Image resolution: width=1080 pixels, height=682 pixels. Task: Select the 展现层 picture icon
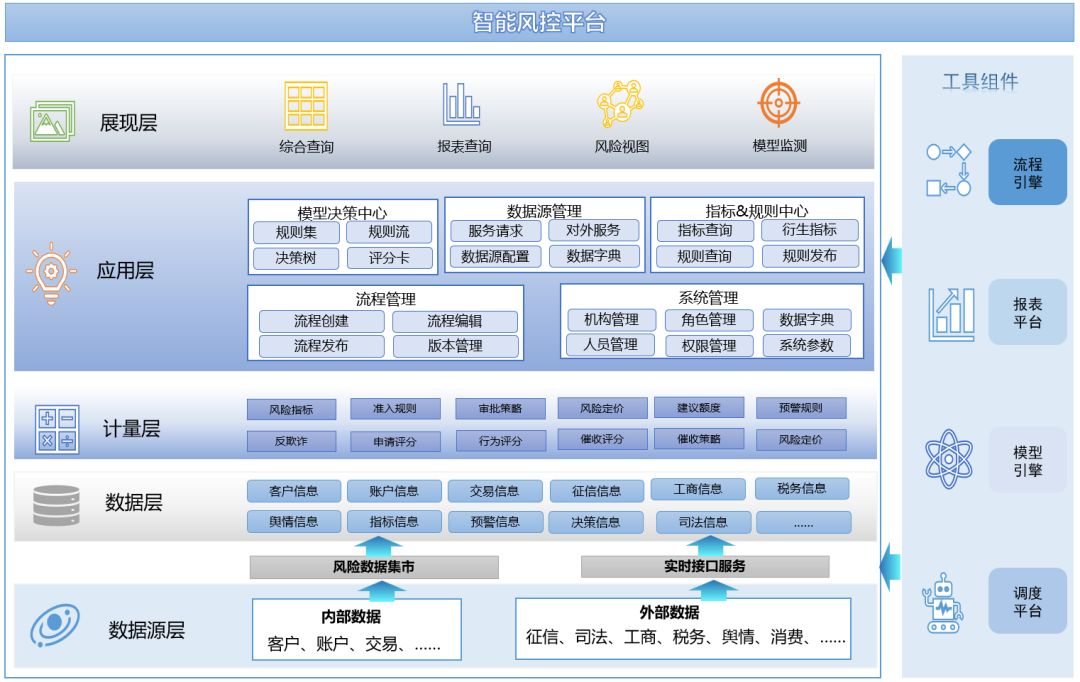pyautogui.click(x=51, y=122)
